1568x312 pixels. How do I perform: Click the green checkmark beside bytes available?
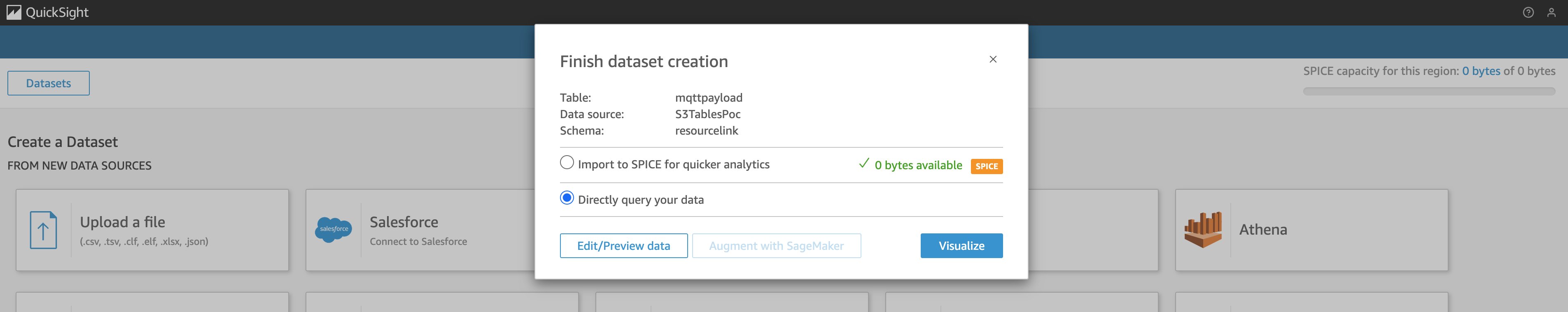point(863,163)
